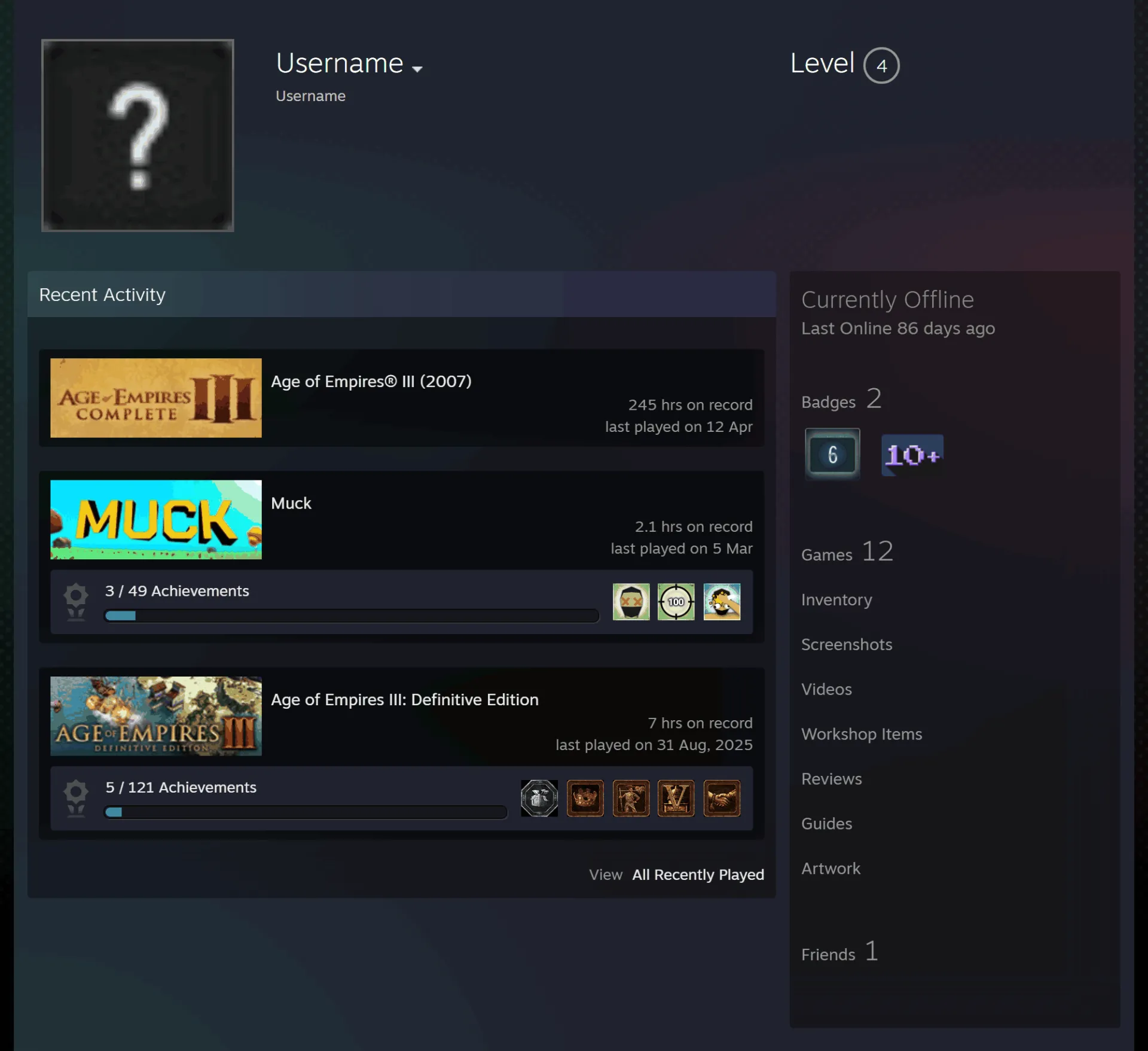Open the Inventory link
The width and height of the screenshot is (1148, 1051).
pyautogui.click(x=836, y=600)
